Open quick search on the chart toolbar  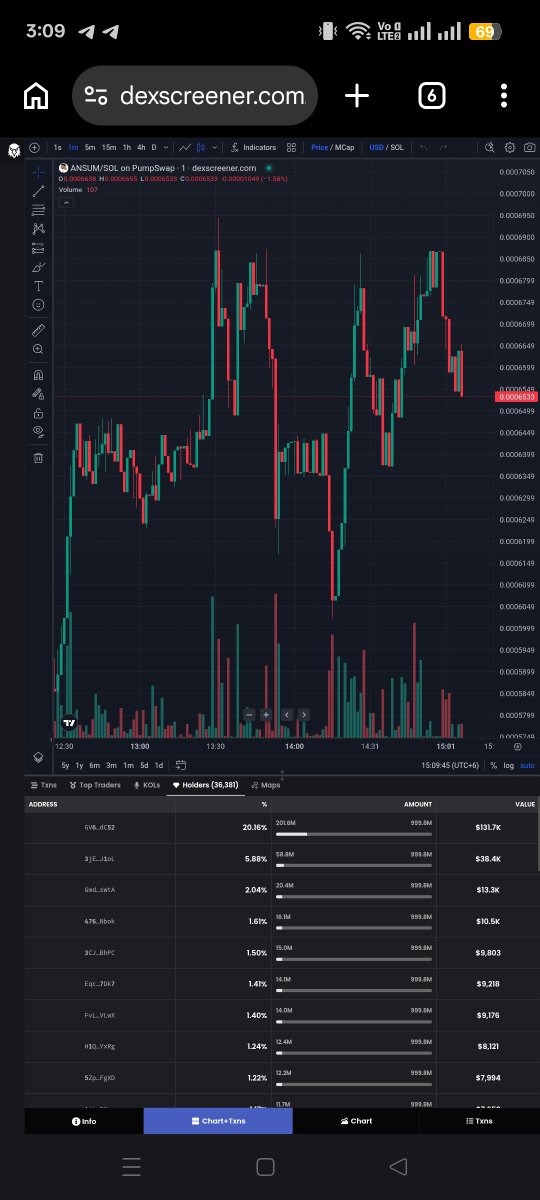[x=489, y=147]
